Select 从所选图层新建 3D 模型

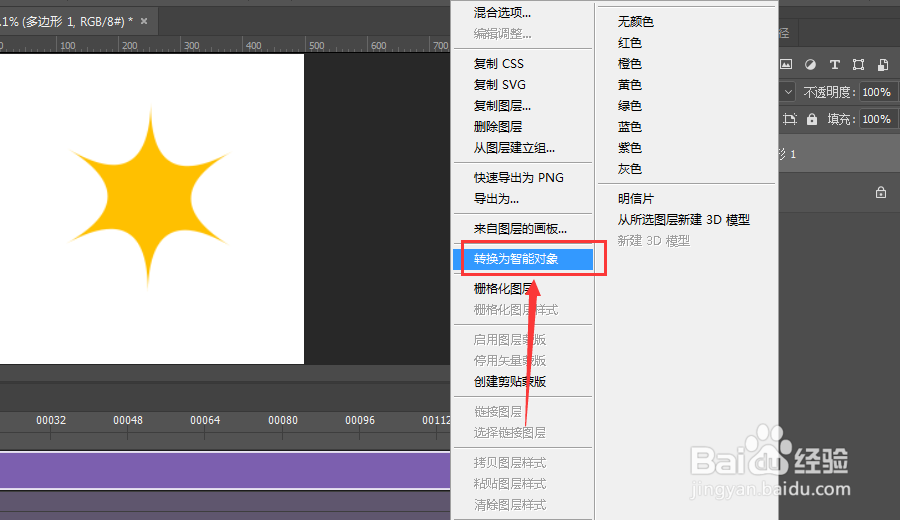point(686,220)
